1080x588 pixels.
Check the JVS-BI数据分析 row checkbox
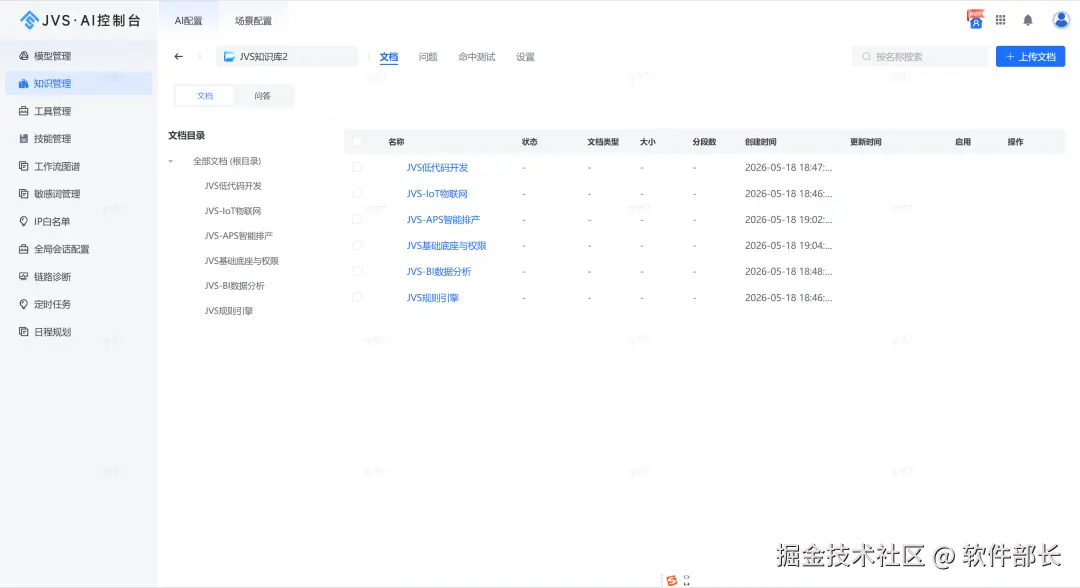357,271
